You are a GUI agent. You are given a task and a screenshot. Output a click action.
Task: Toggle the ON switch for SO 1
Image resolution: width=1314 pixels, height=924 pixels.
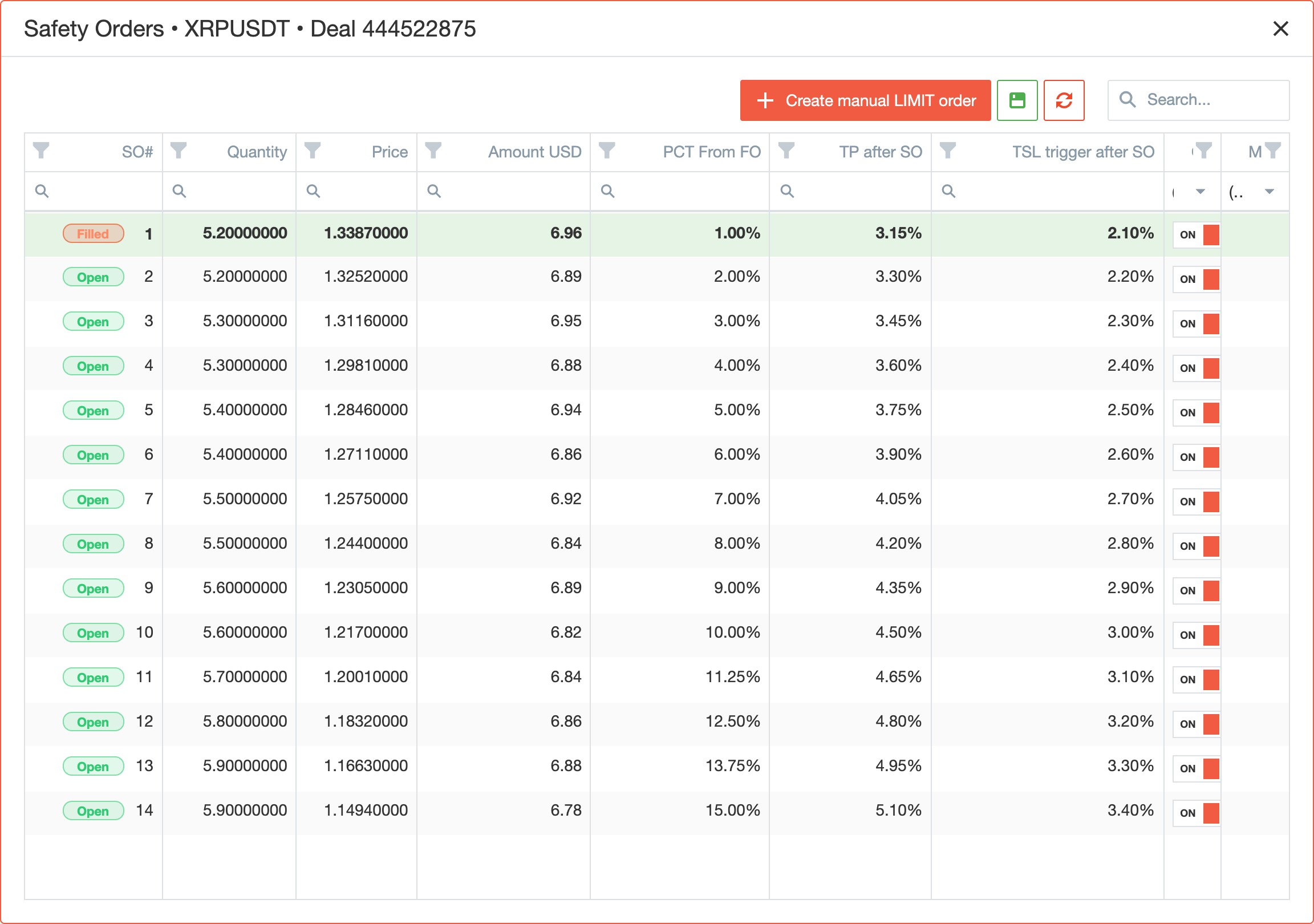coord(1196,235)
